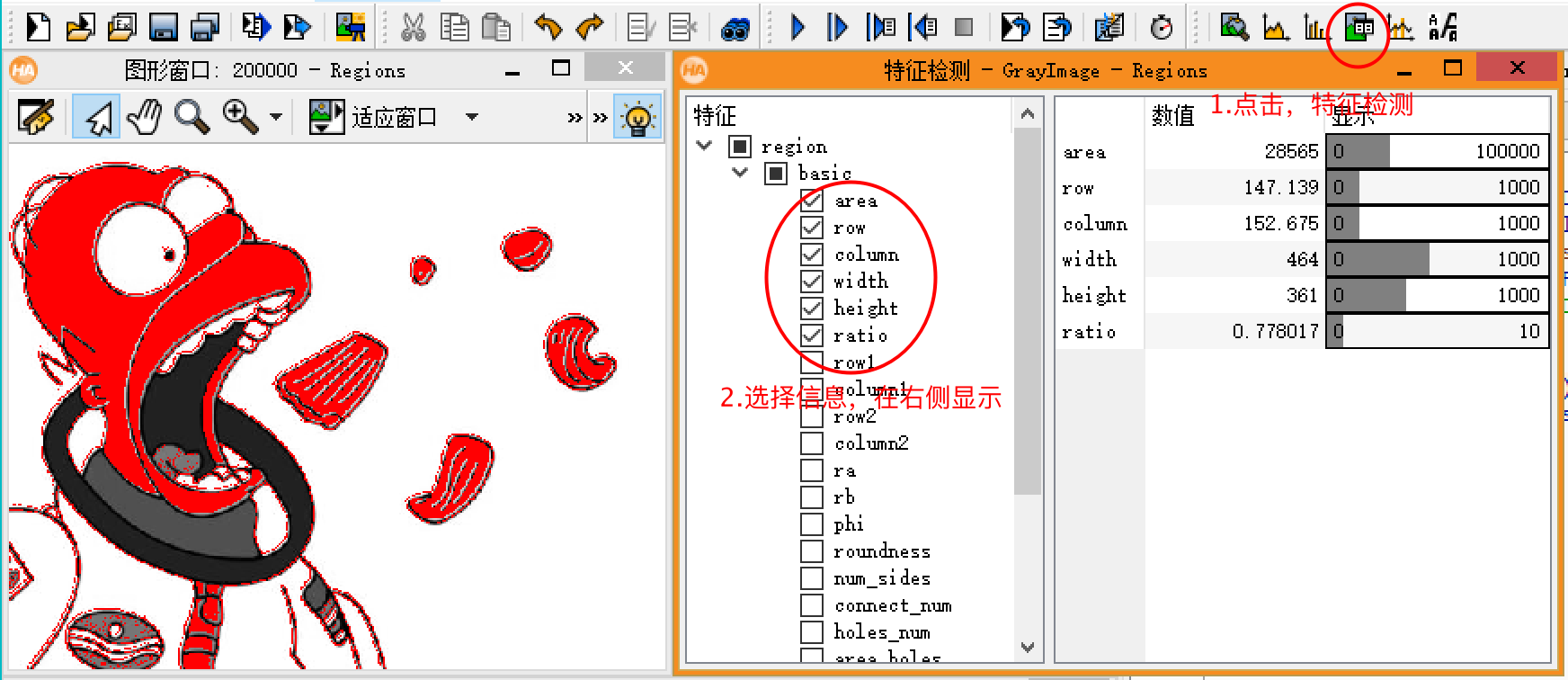Clear graphics window with the eraser icon
The width and height of the screenshot is (1568, 680).
click(36, 117)
